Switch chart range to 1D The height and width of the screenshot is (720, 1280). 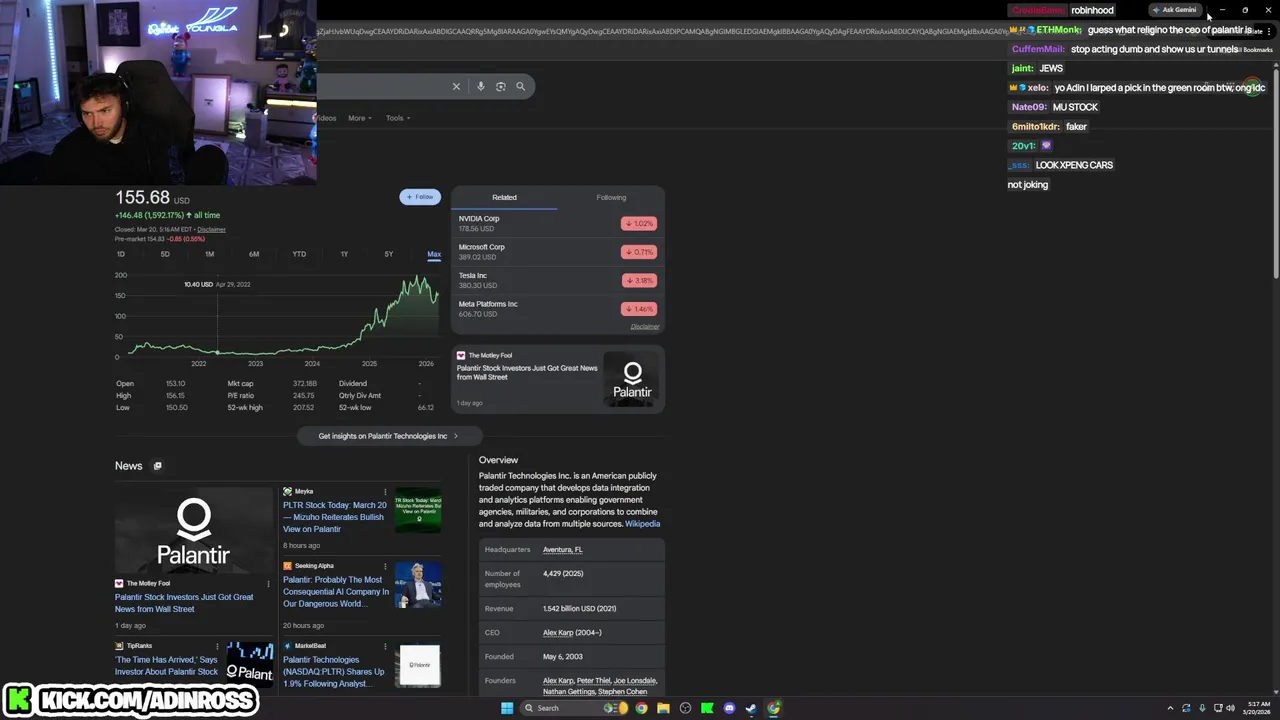click(121, 254)
